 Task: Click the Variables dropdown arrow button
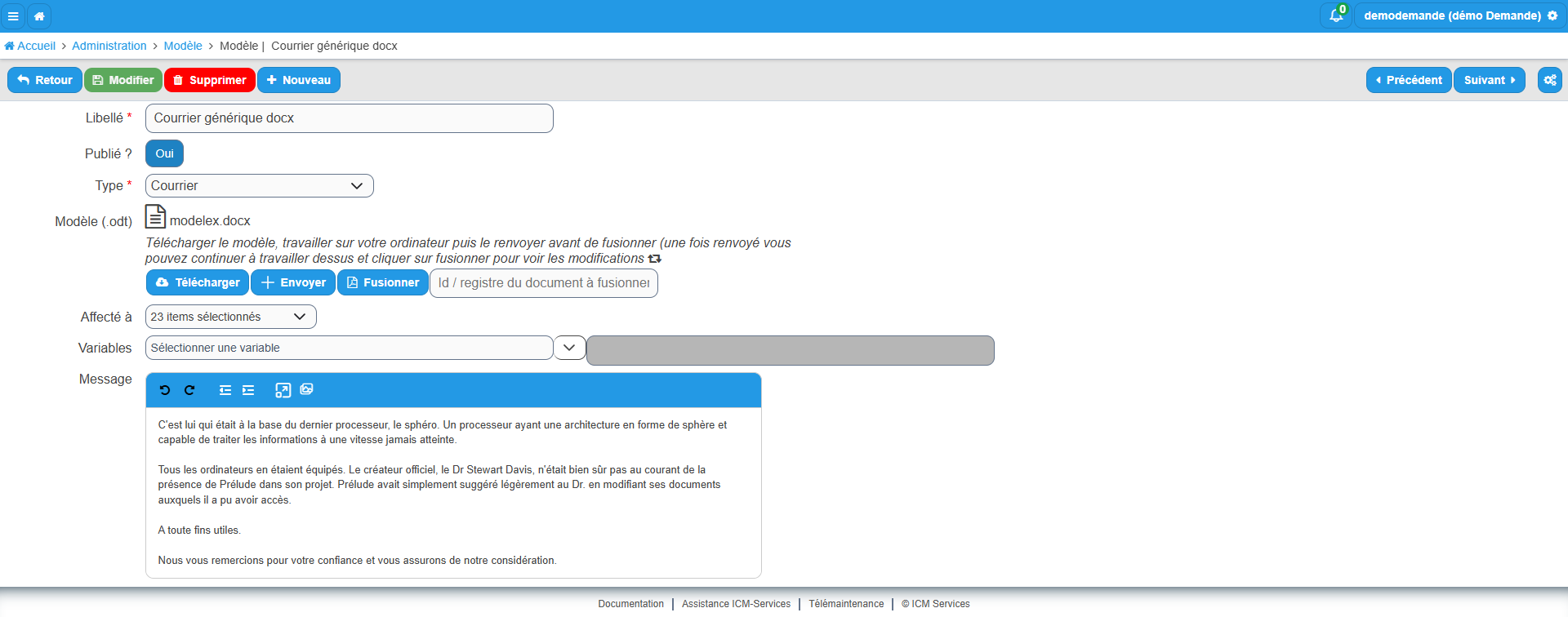pyautogui.click(x=569, y=348)
